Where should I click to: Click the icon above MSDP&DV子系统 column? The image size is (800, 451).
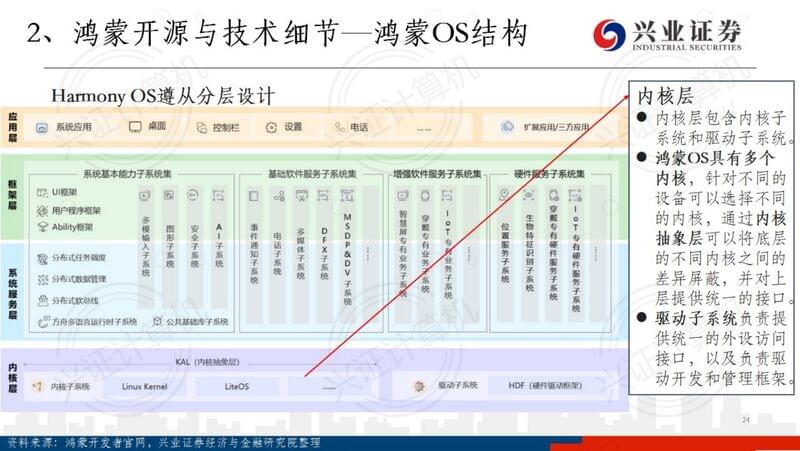pyautogui.click(x=347, y=195)
